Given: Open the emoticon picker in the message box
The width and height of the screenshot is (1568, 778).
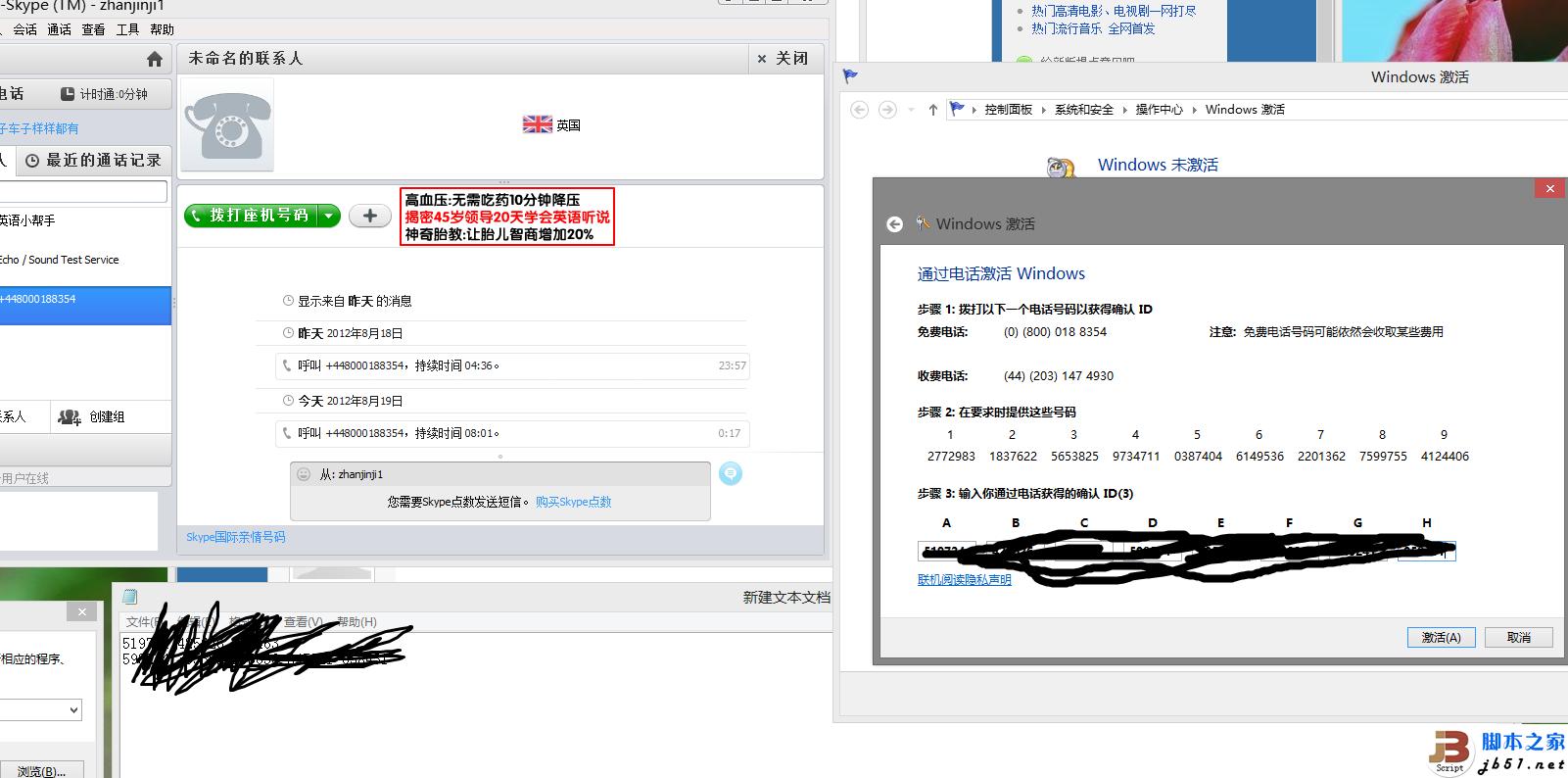Looking at the screenshot, I should click(304, 474).
